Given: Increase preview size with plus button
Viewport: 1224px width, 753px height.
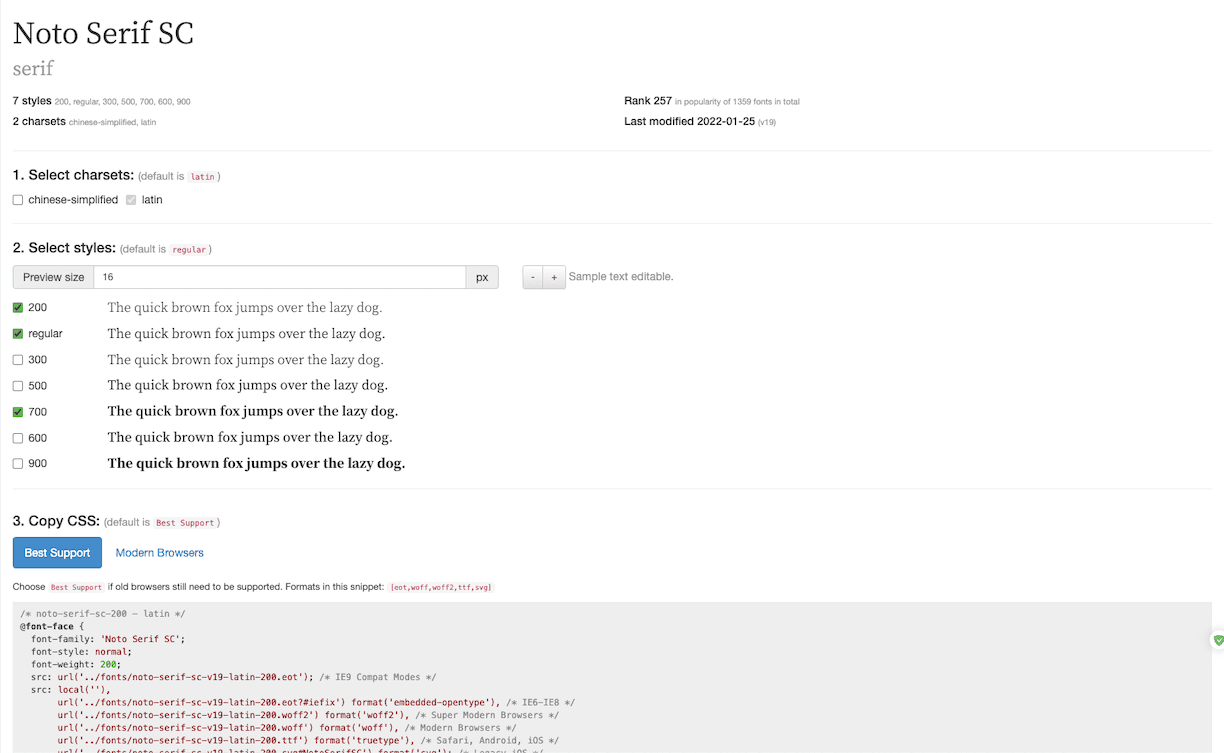Looking at the screenshot, I should coord(554,277).
